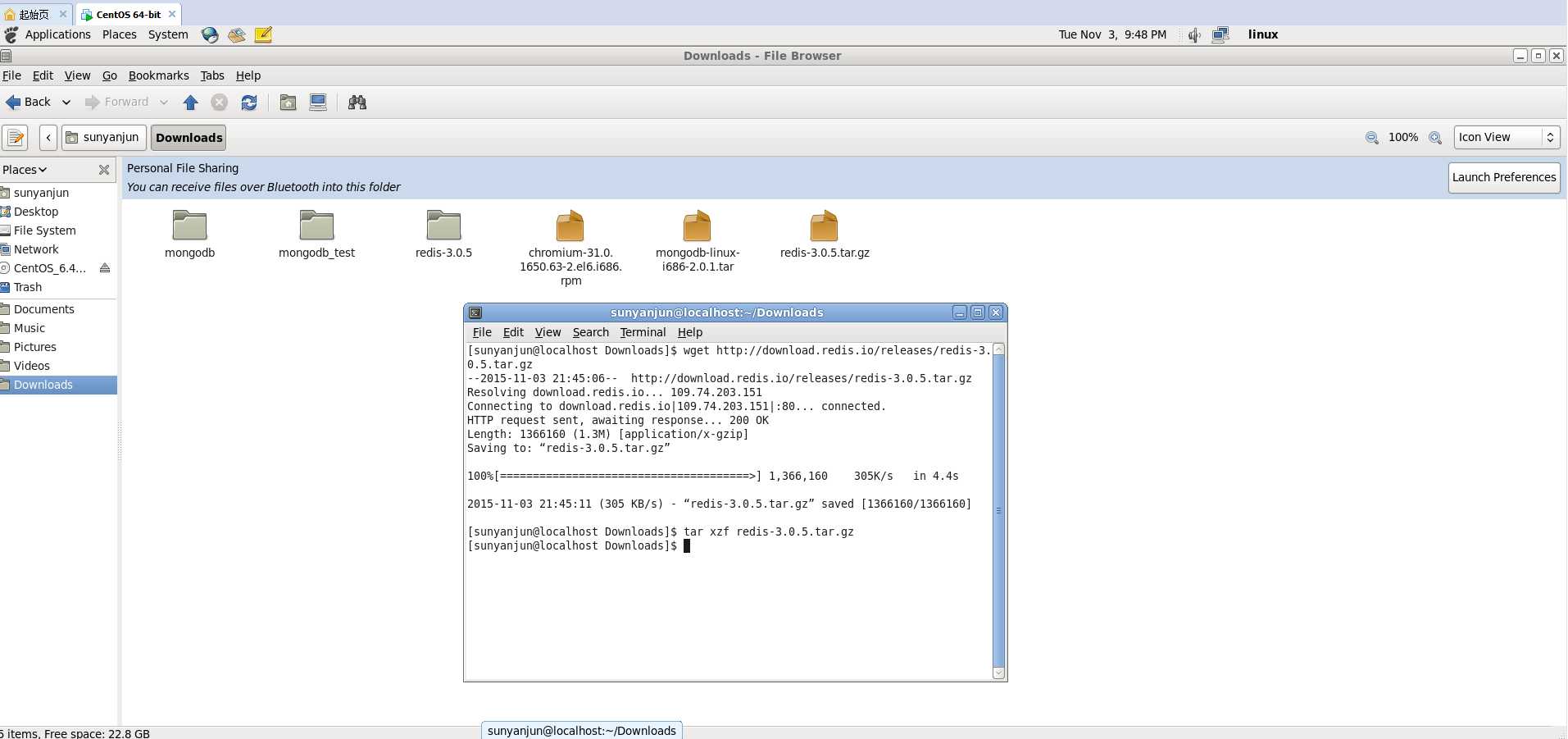Open the Home folder icon
This screenshot has width=1568, height=739.
(x=288, y=103)
